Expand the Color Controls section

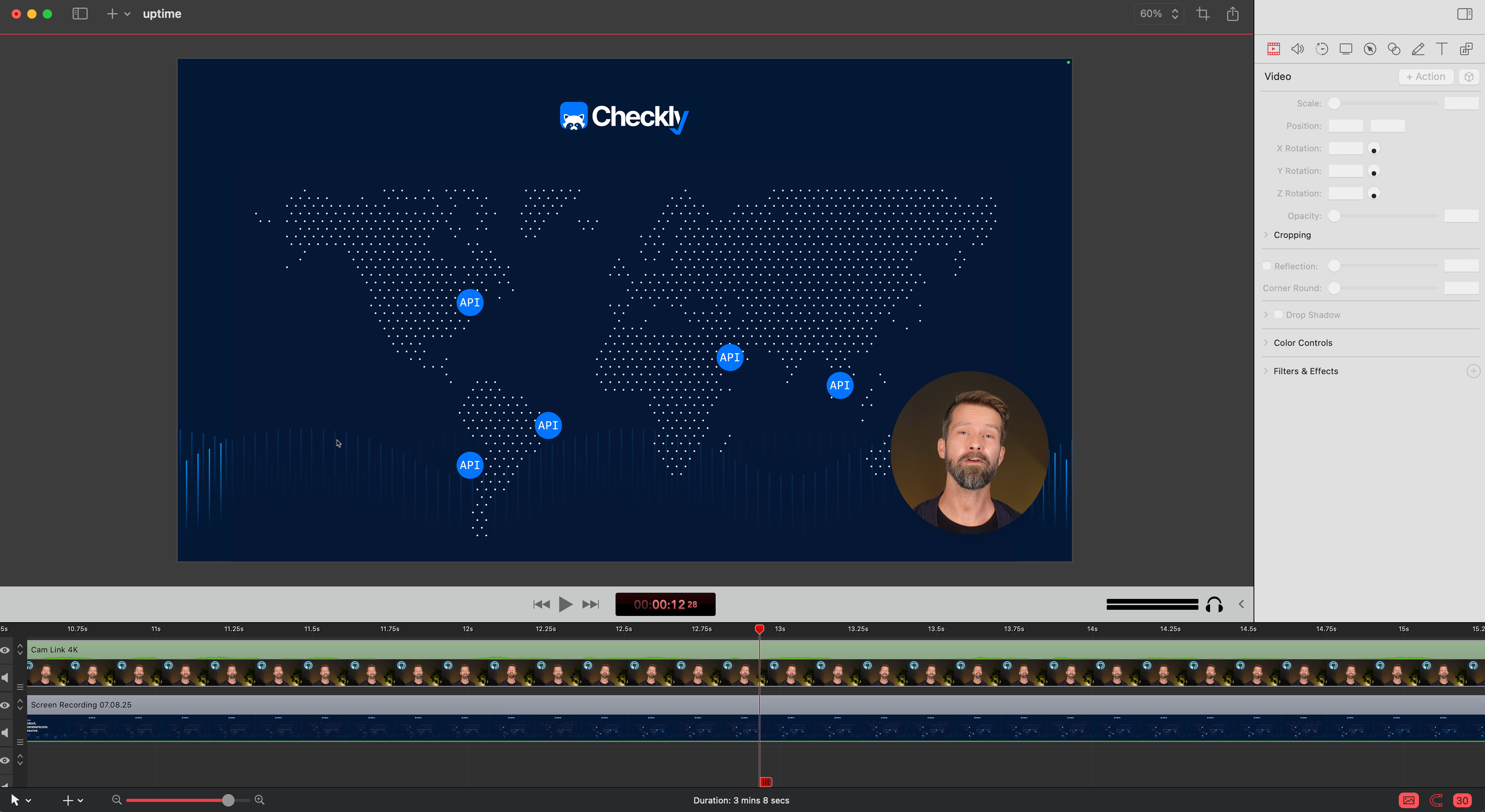point(1266,342)
